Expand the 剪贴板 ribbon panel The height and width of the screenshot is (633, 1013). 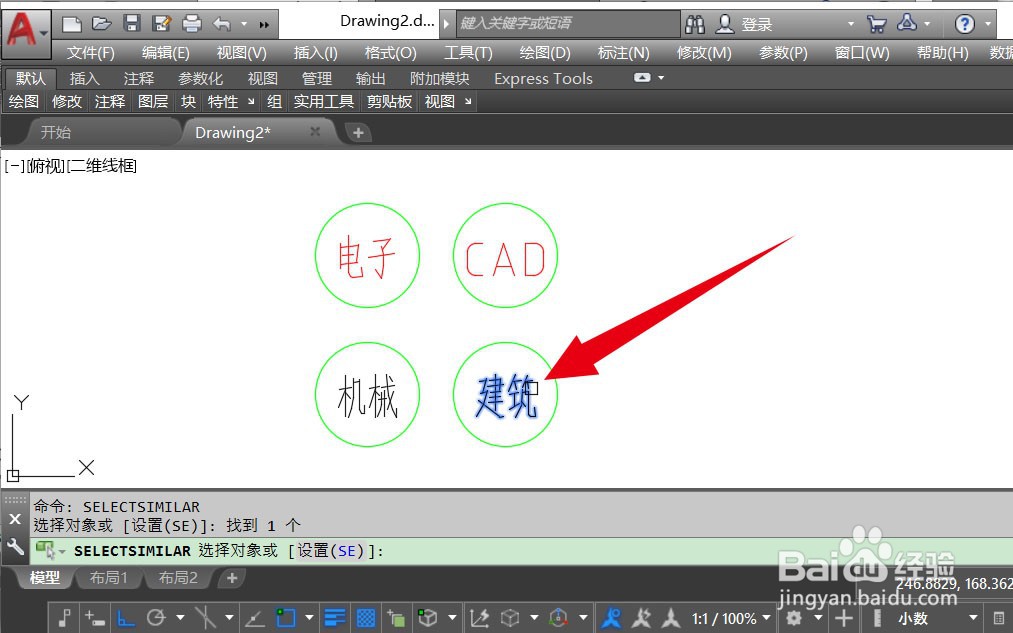pos(390,102)
